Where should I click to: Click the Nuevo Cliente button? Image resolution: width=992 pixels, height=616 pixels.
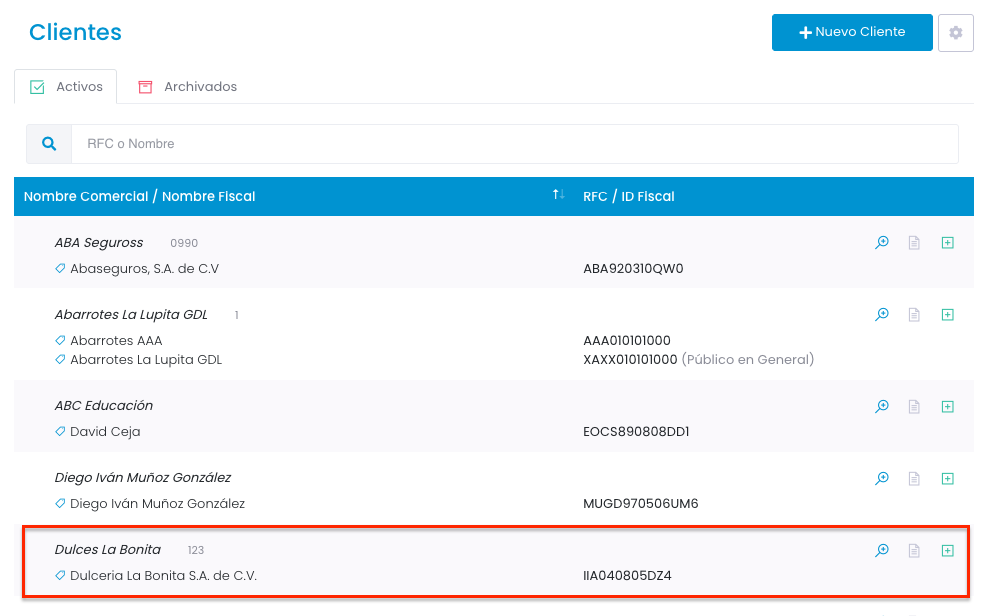(x=852, y=32)
